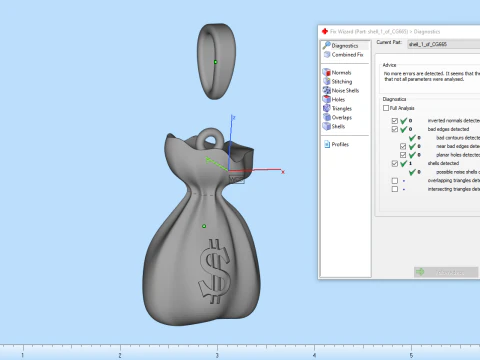Enable the intersecting triangles detected checkbox
The height and width of the screenshot is (360, 480).
click(x=395, y=189)
